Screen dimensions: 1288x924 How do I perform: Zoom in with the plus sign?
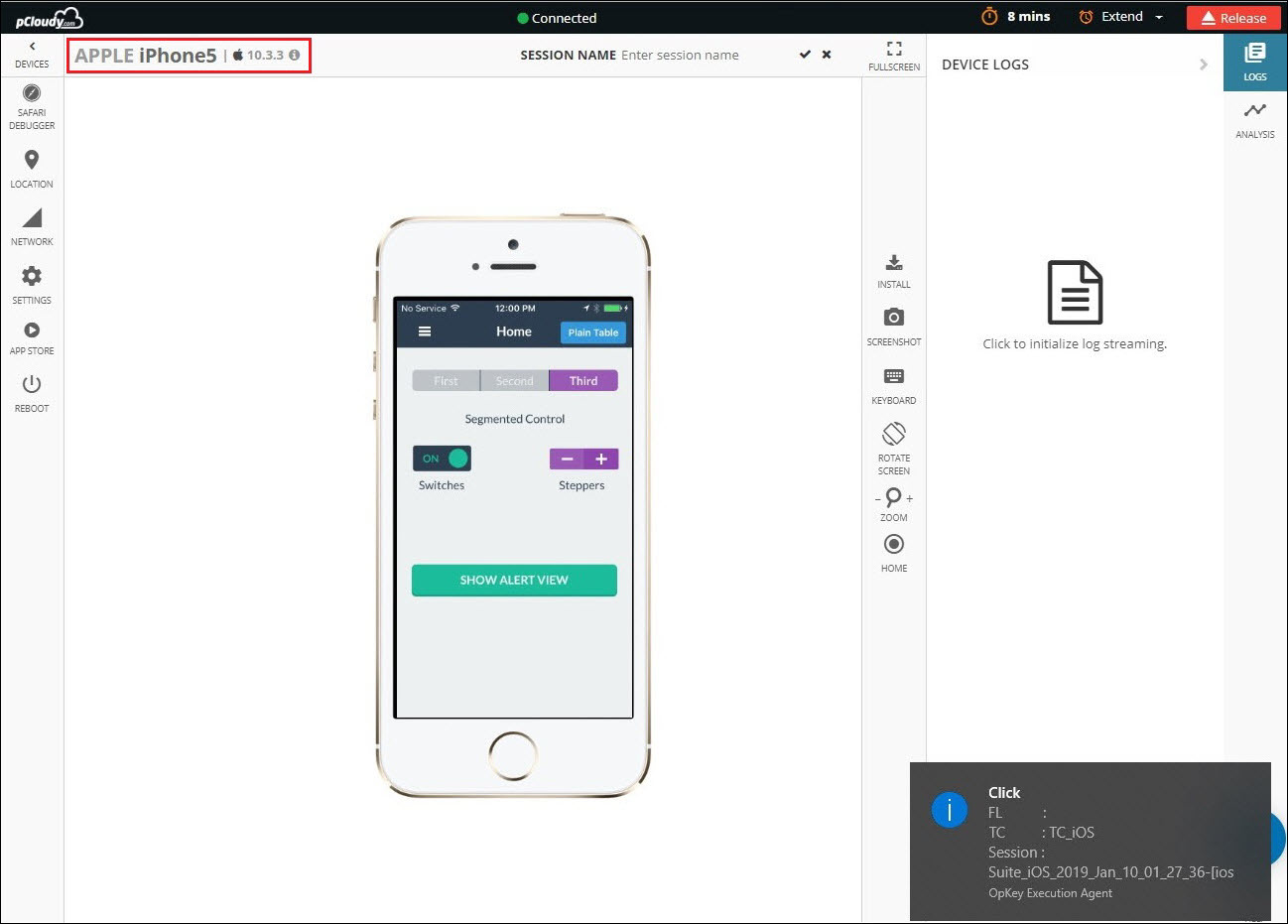910,498
